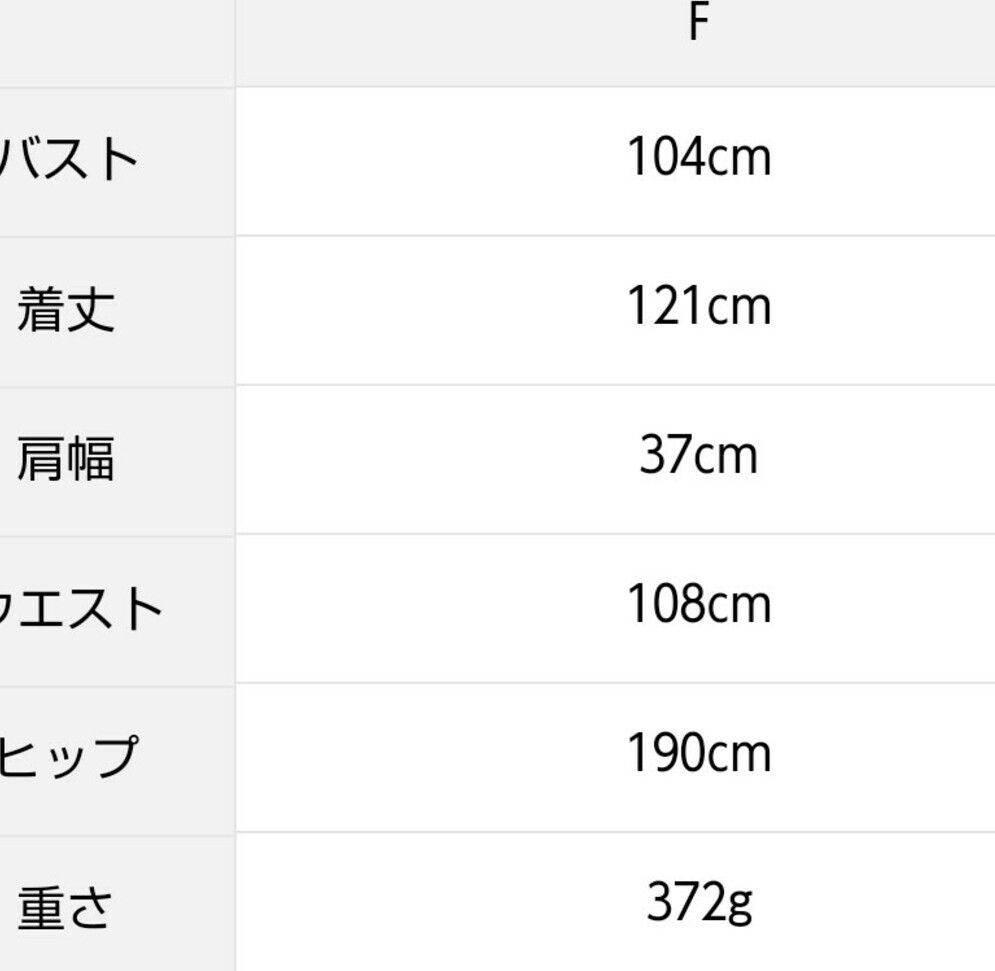This screenshot has height=971, width=995.
Task: Select the 肩幅 row label
Action: [x=66, y=459]
